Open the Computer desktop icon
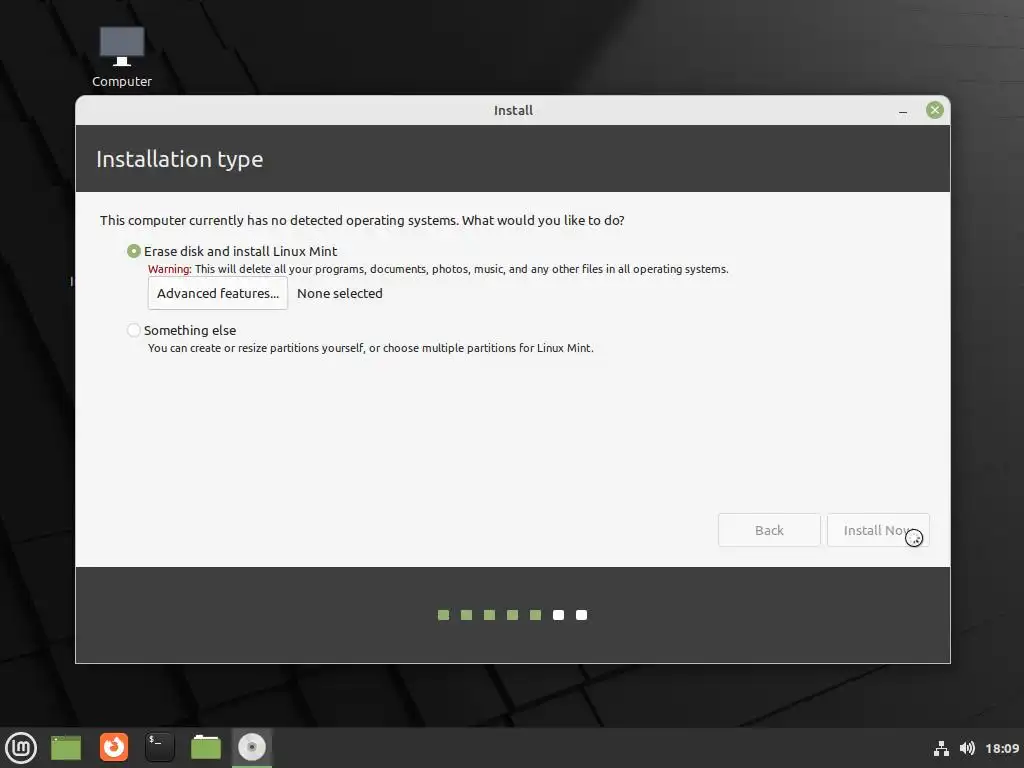The height and width of the screenshot is (768, 1024). pyautogui.click(x=121, y=57)
